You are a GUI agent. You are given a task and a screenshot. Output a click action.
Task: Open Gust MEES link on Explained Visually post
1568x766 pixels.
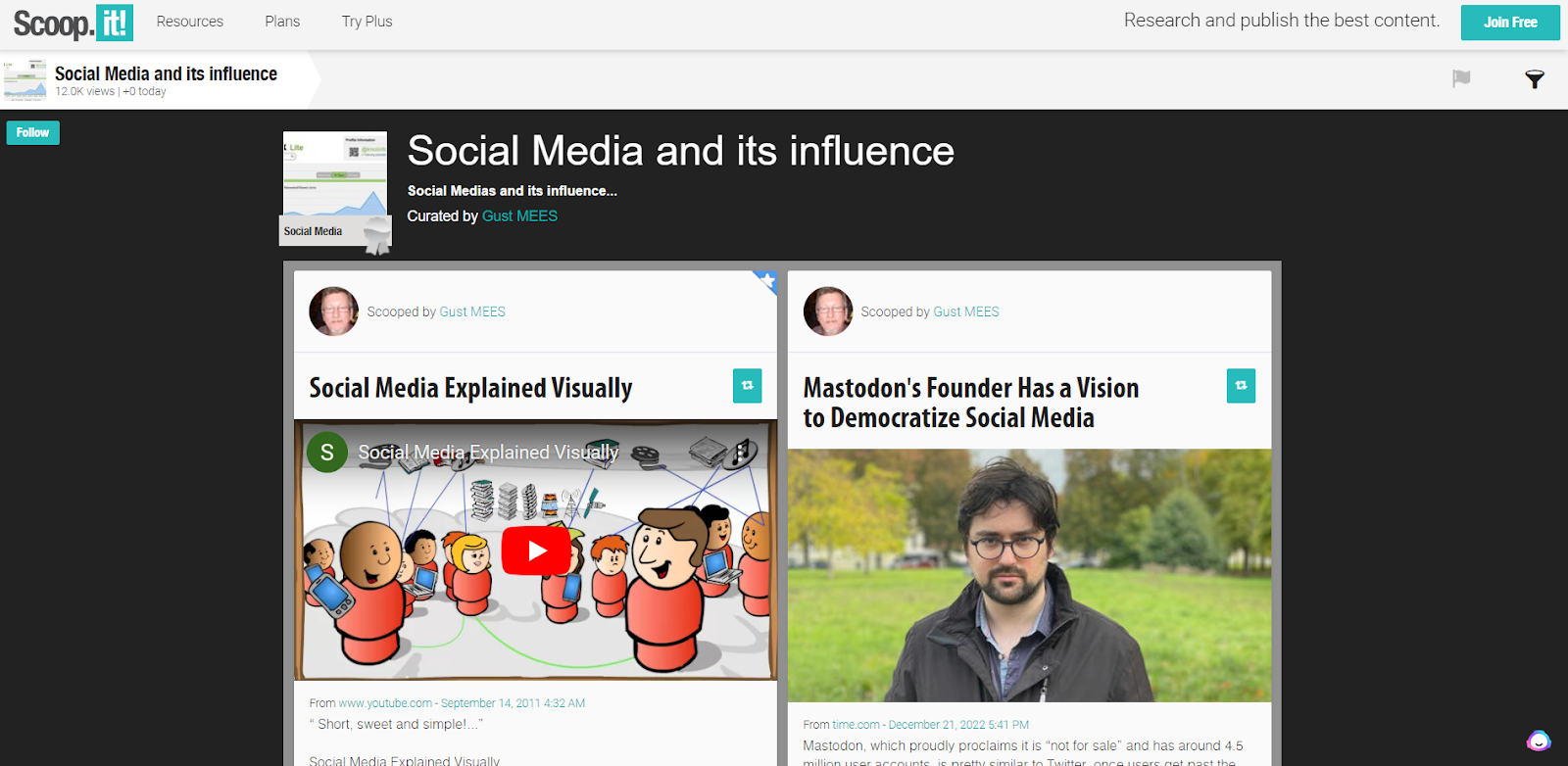coord(472,311)
